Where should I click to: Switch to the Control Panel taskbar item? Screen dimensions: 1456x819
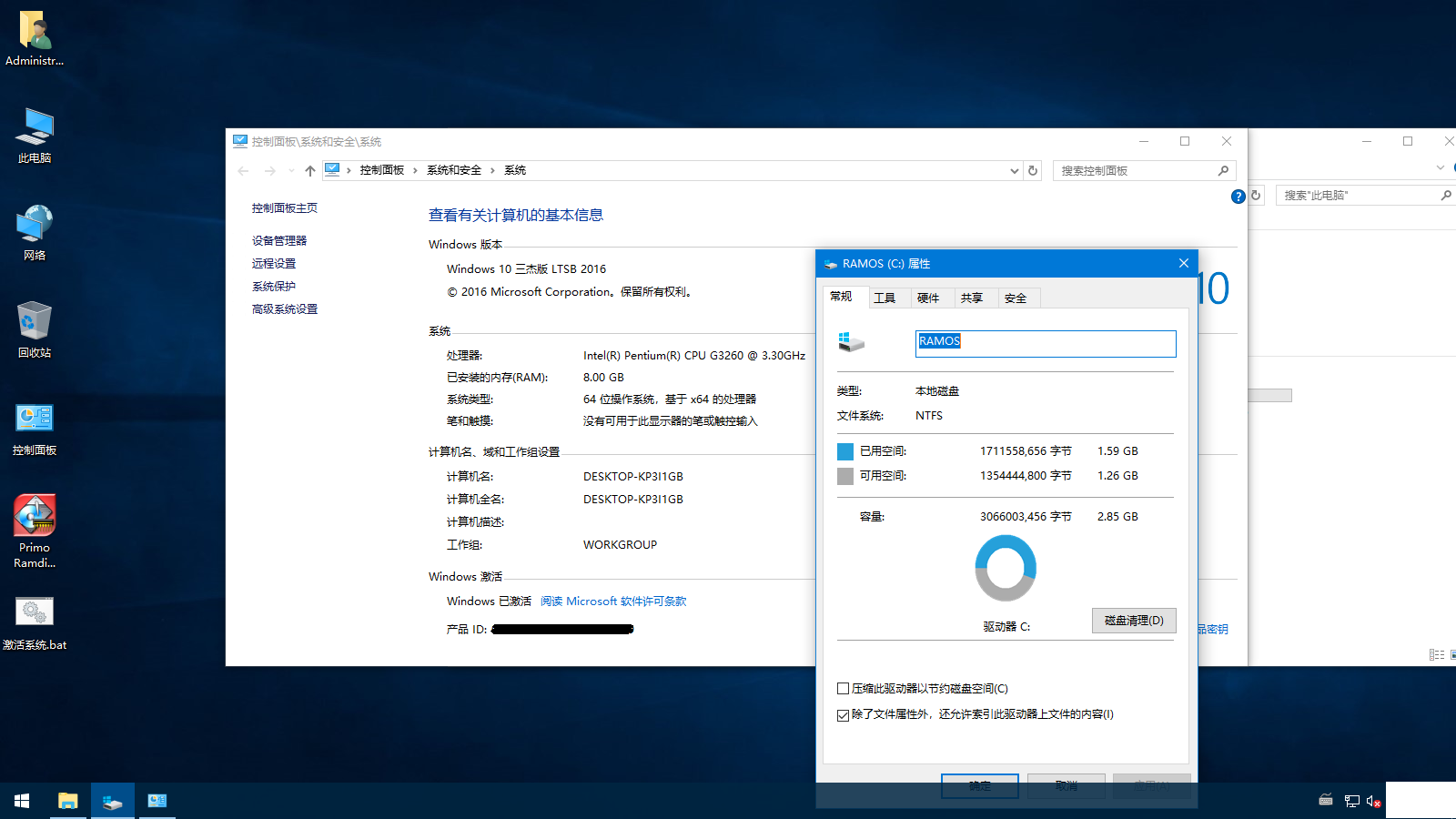[157, 801]
